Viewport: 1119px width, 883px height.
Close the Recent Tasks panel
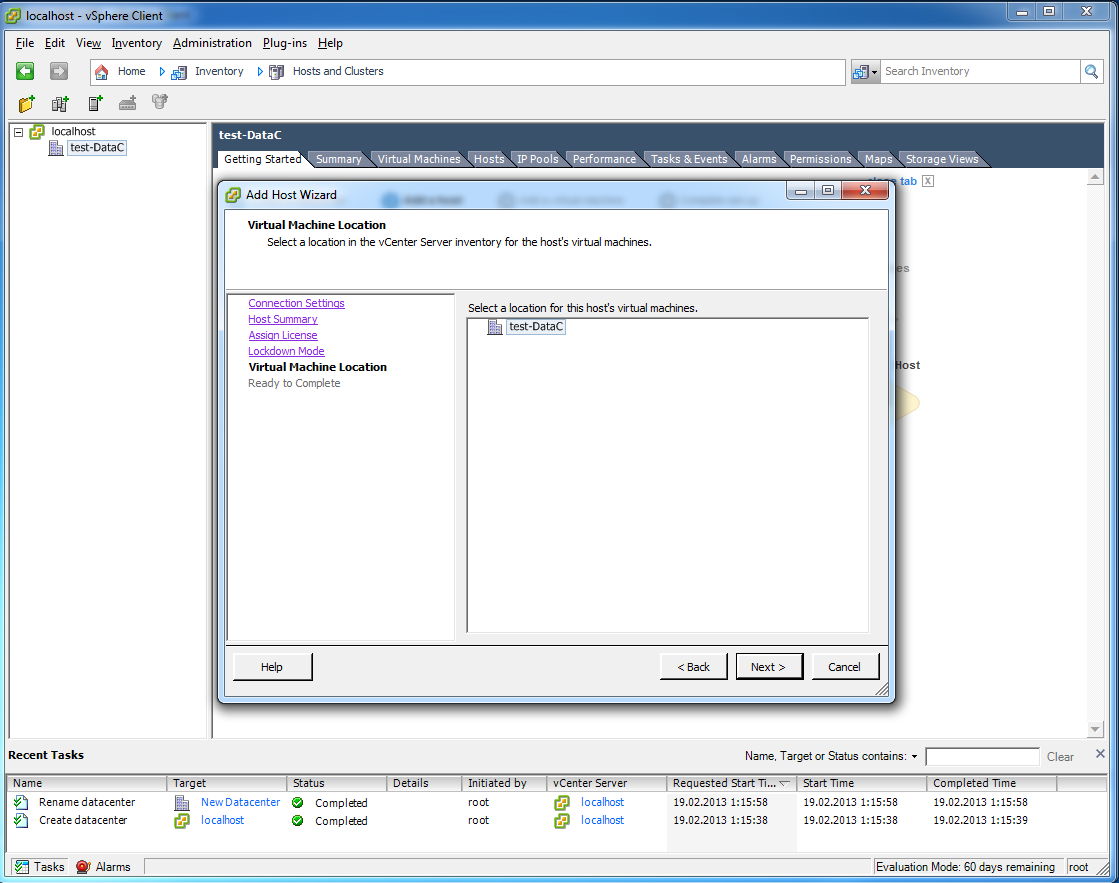pyautogui.click(x=1100, y=754)
